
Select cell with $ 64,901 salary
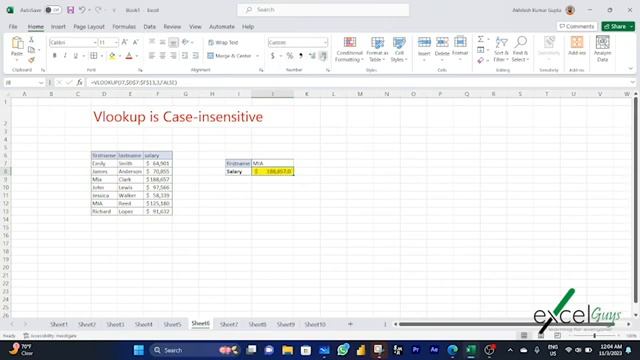point(158,163)
